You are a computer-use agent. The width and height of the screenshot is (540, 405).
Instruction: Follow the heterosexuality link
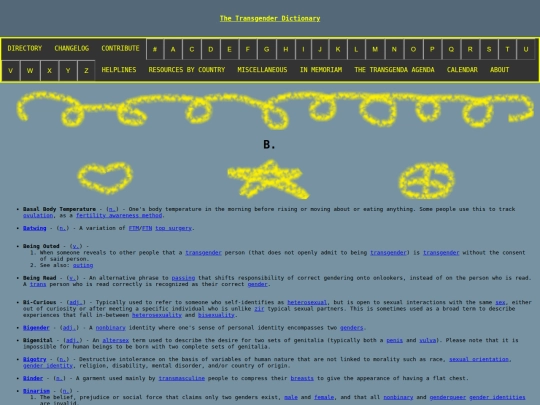pyautogui.click(x=157, y=315)
